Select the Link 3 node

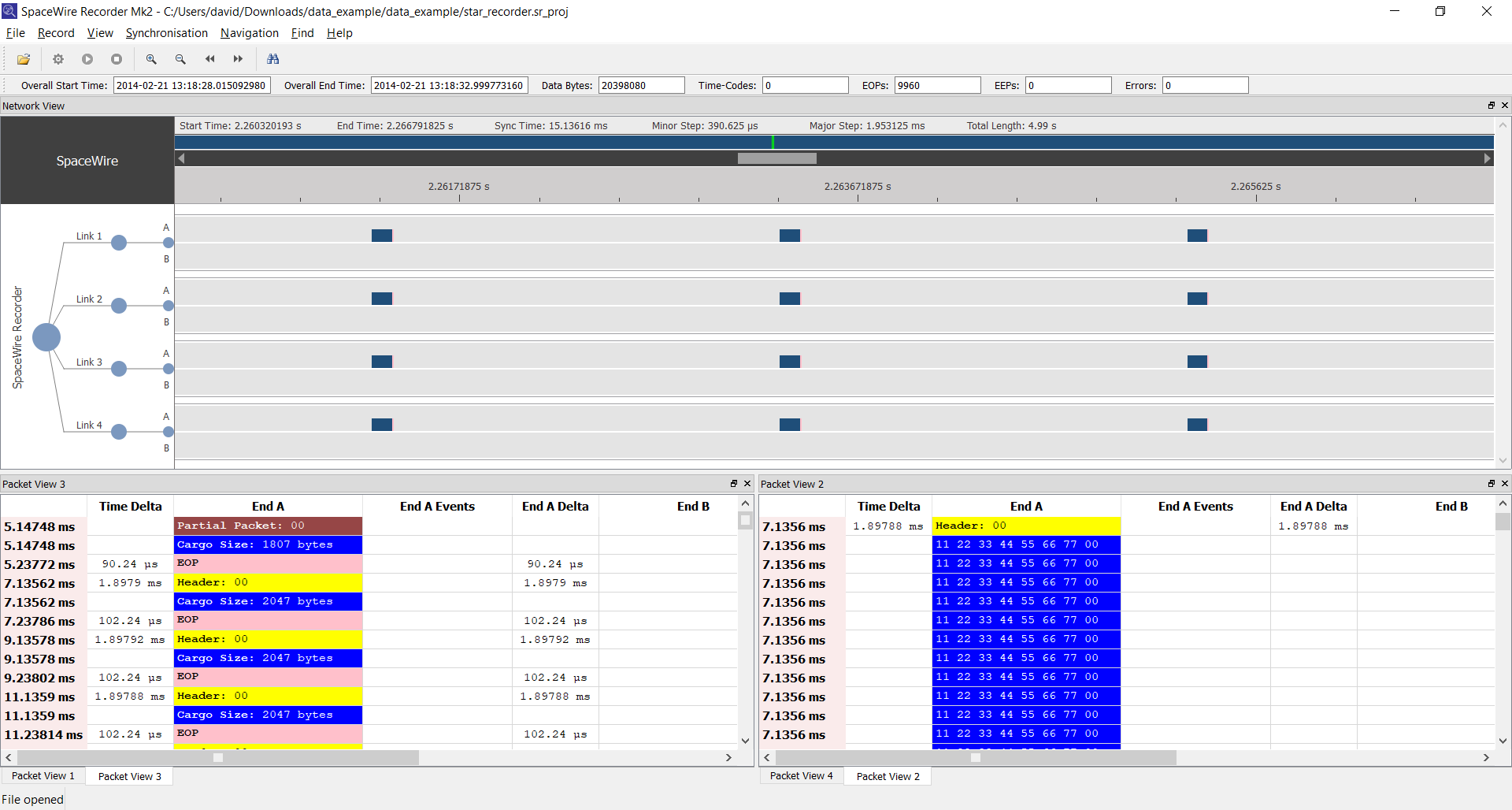pyautogui.click(x=119, y=369)
